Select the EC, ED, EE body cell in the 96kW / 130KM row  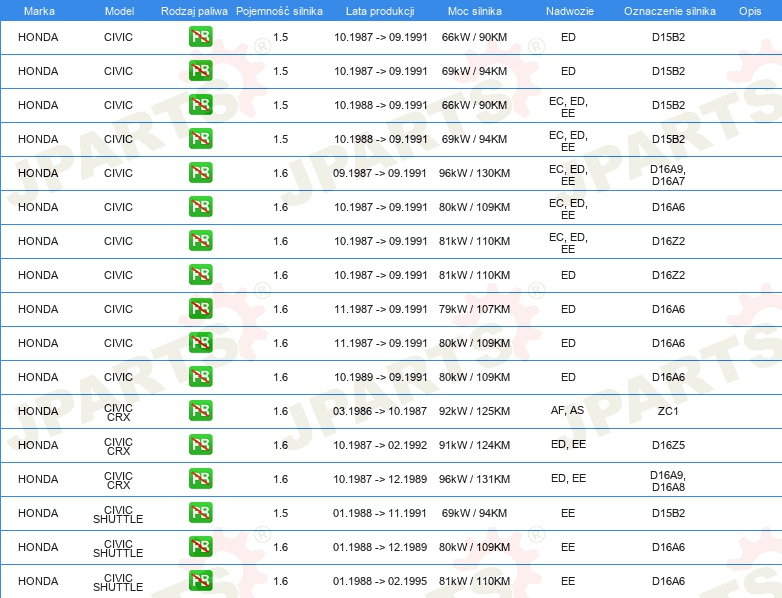568,175
